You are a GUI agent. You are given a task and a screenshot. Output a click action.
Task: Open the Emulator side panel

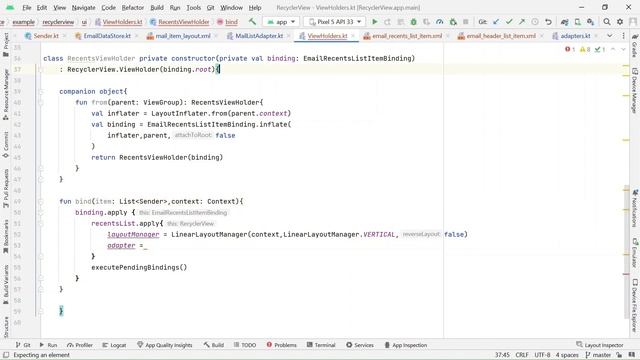click(x=635, y=253)
